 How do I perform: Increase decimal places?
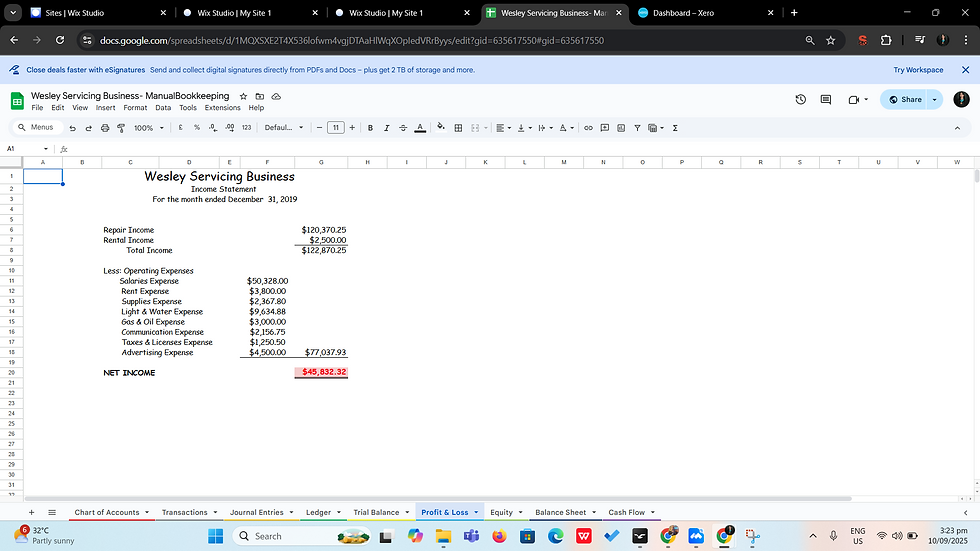(229, 127)
